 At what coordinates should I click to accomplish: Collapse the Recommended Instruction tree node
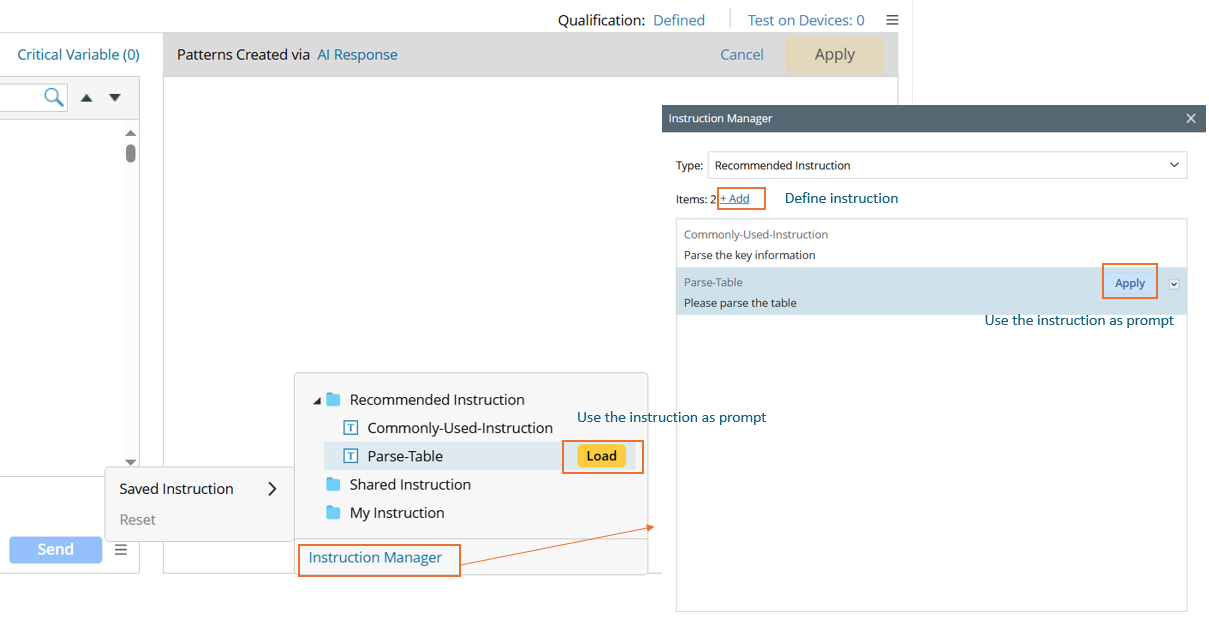click(x=317, y=400)
